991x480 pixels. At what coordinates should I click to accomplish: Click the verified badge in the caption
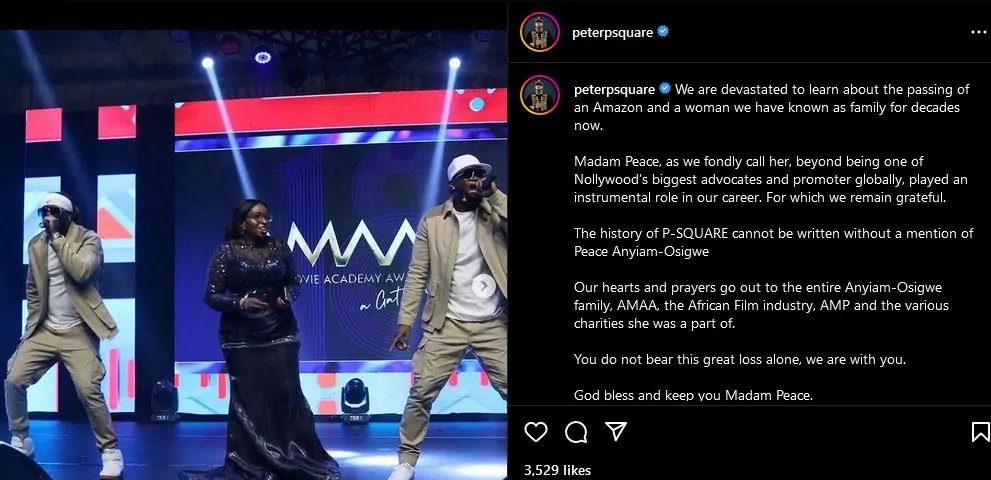(665, 89)
